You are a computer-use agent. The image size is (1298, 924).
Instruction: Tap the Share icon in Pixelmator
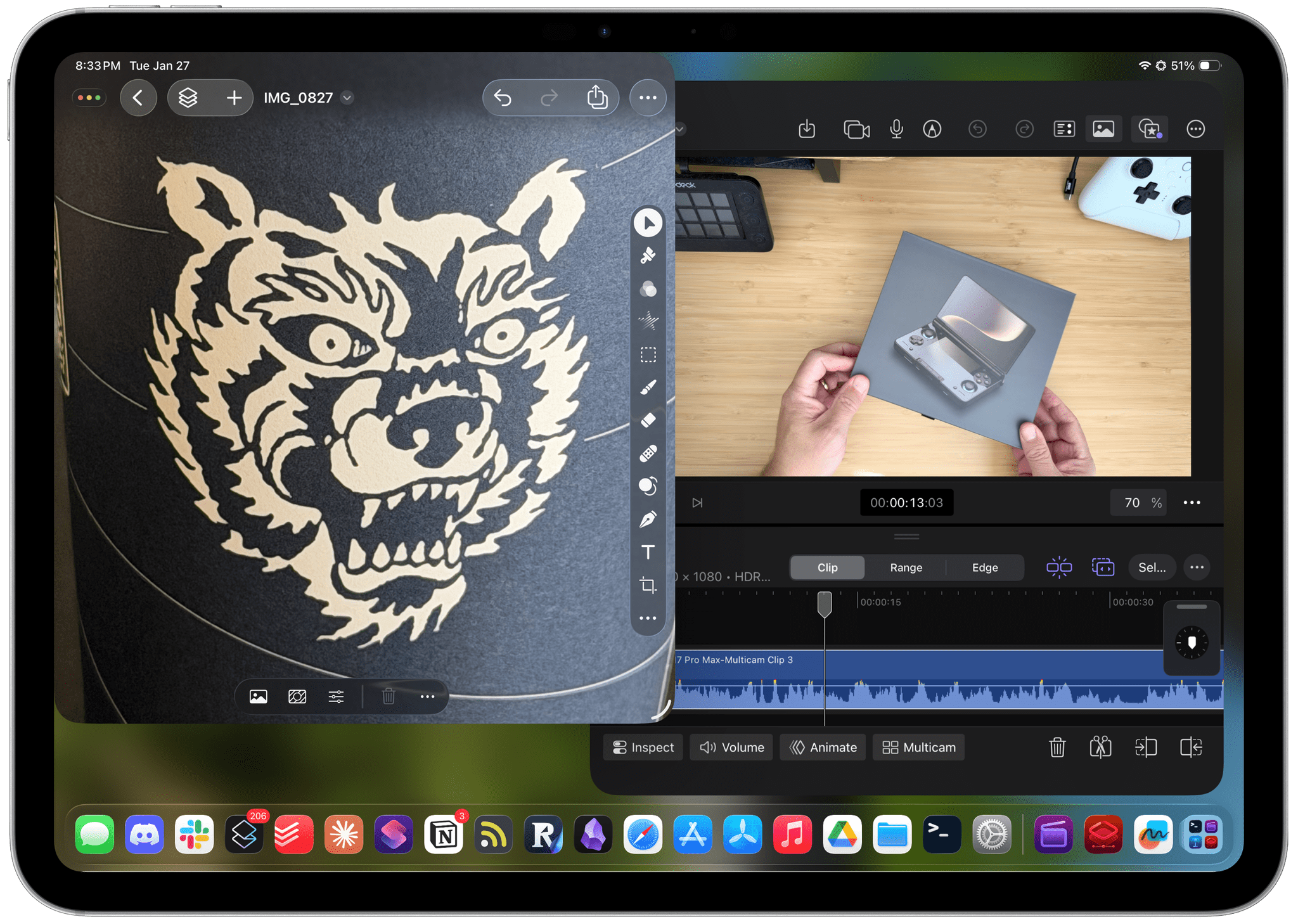596,98
